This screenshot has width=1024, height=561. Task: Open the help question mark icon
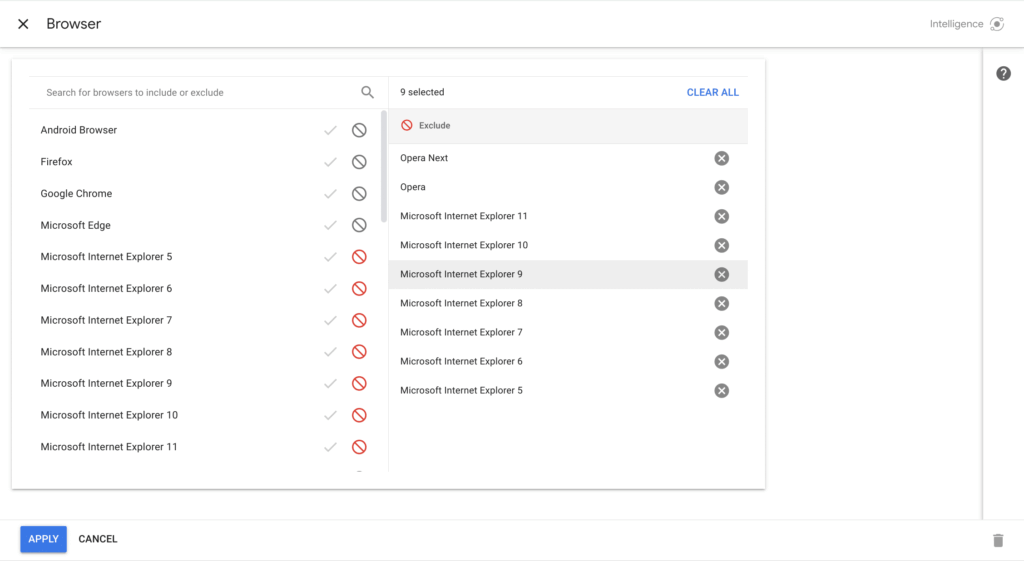[1003, 74]
